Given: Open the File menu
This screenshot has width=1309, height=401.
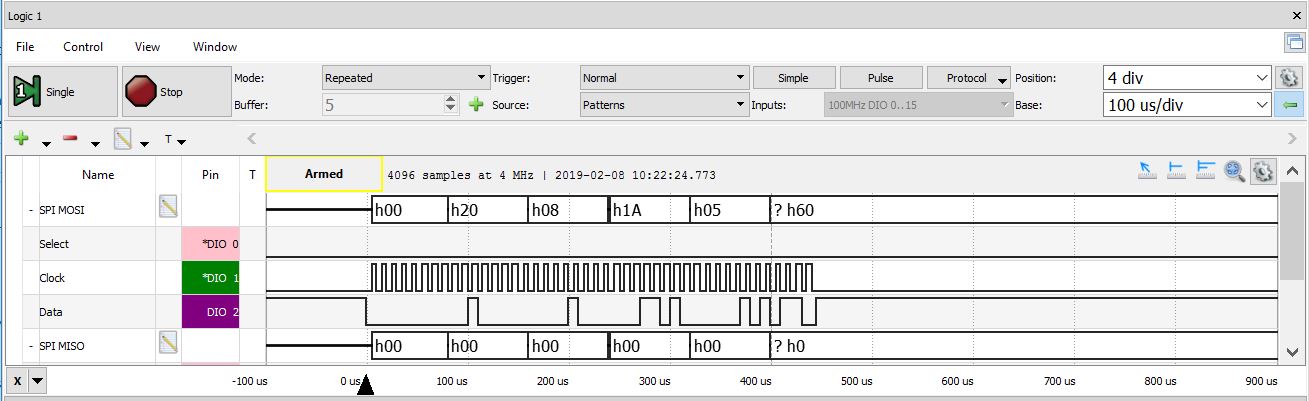Looking at the screenshot, I should 25,46.
